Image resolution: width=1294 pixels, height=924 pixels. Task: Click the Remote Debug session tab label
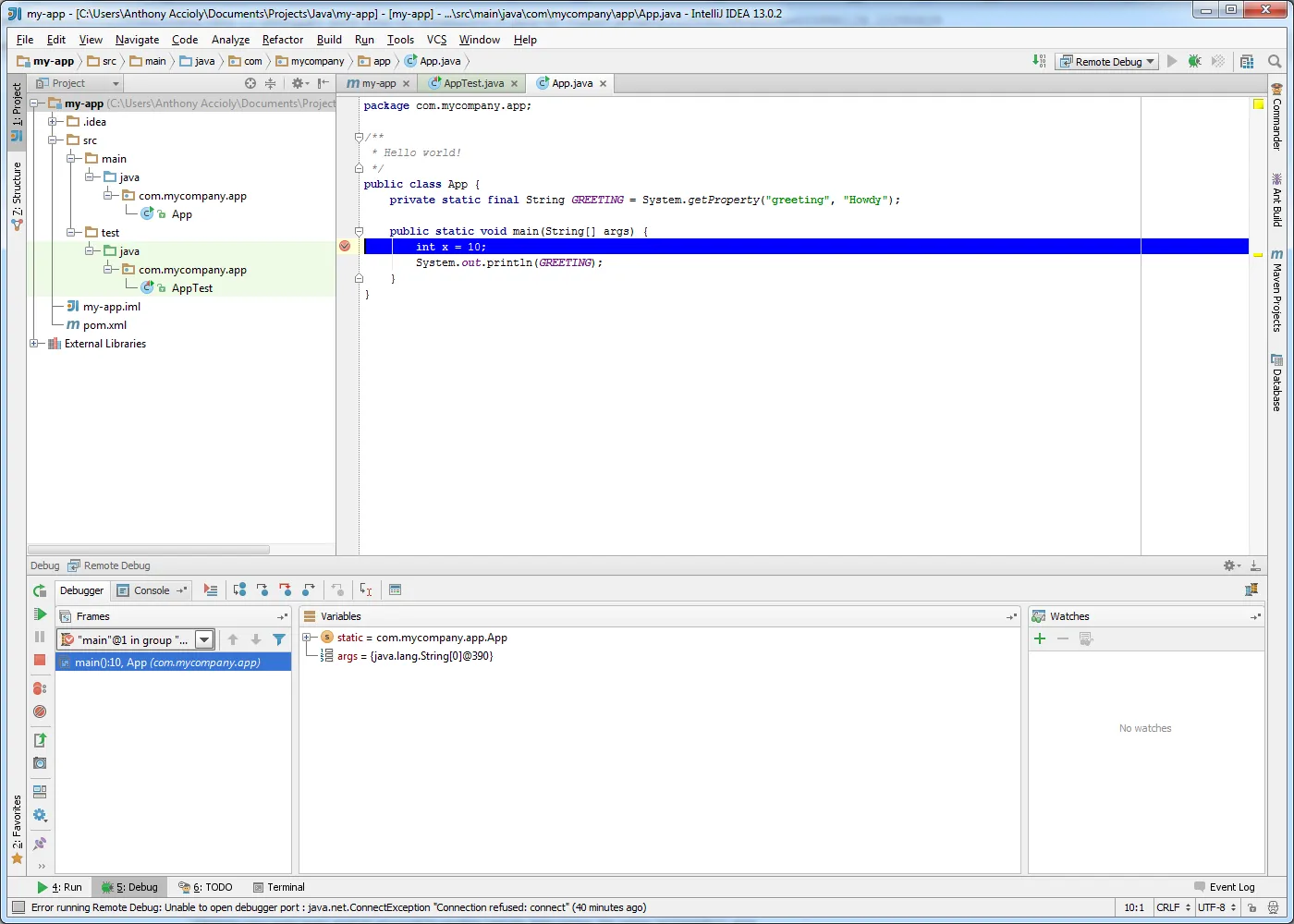click(x=116, y=565)
